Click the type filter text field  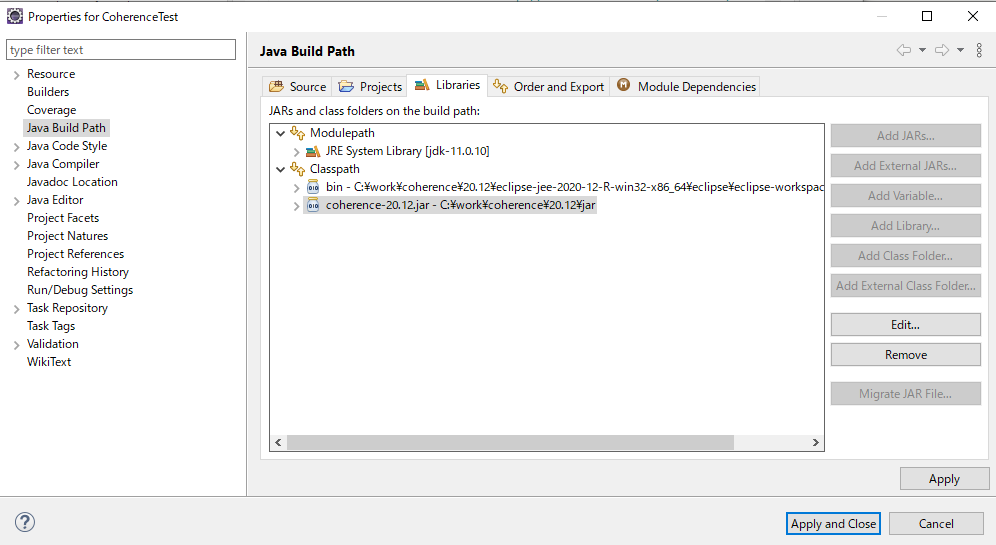[121, 50]
